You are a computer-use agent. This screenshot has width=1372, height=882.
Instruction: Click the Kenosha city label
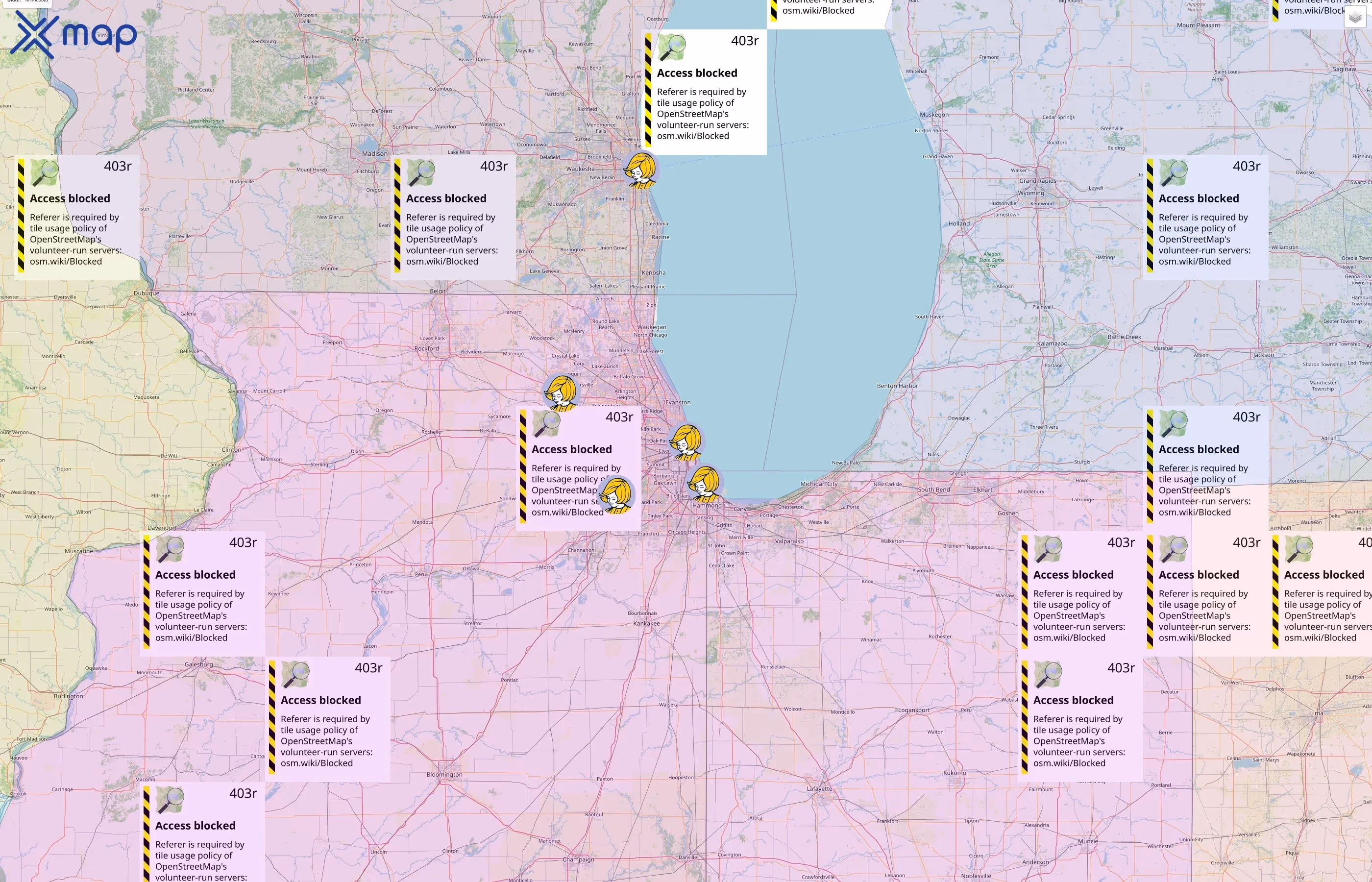653,272
